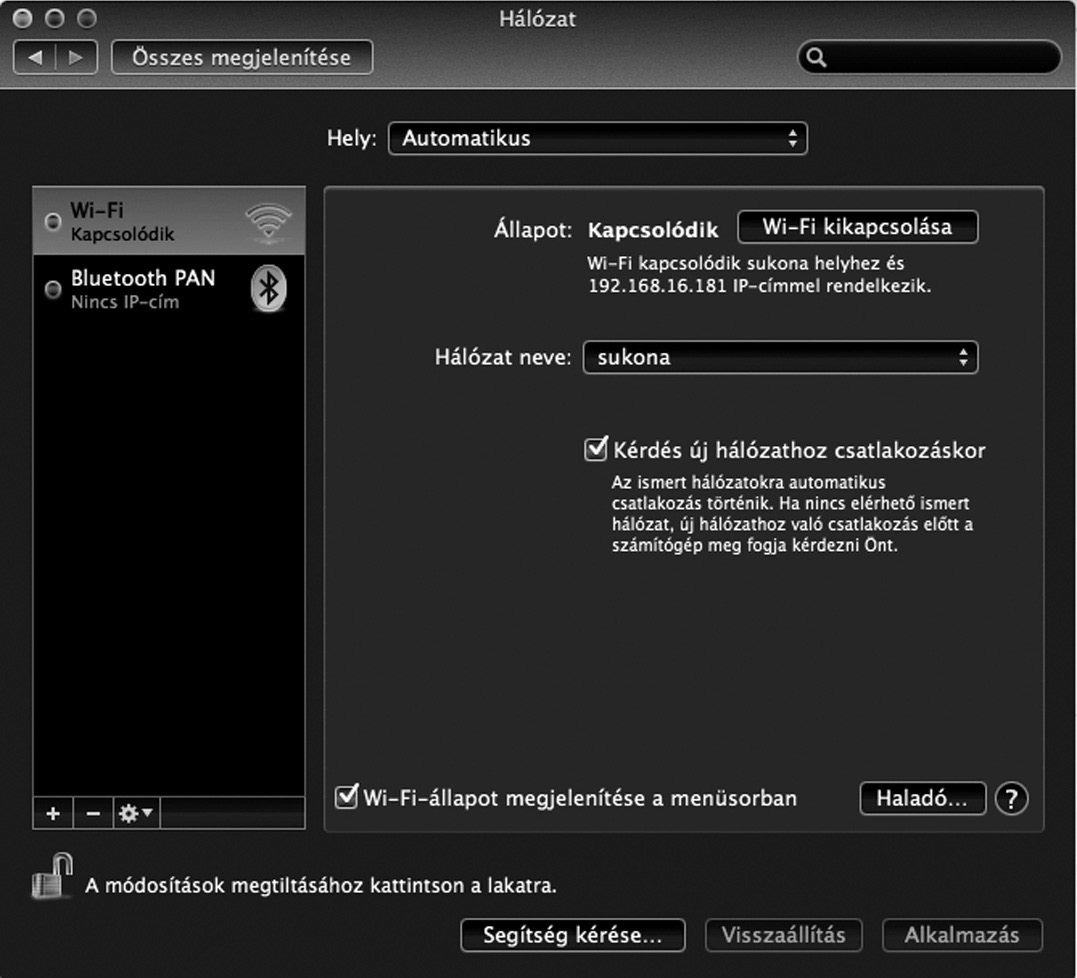Click the forward navigation arrow
The width and height of the screenshot is (1077, 978).
click(x=76, y=57)
